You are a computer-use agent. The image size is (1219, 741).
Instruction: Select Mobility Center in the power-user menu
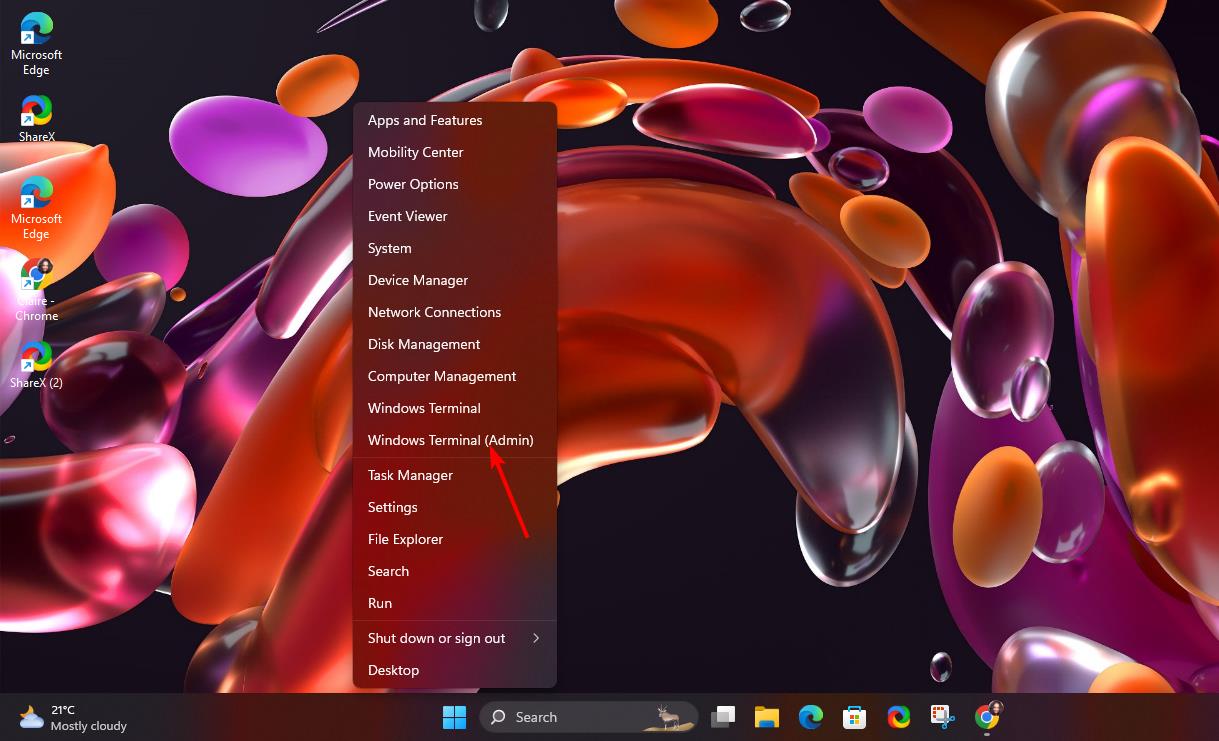(455, 152)
